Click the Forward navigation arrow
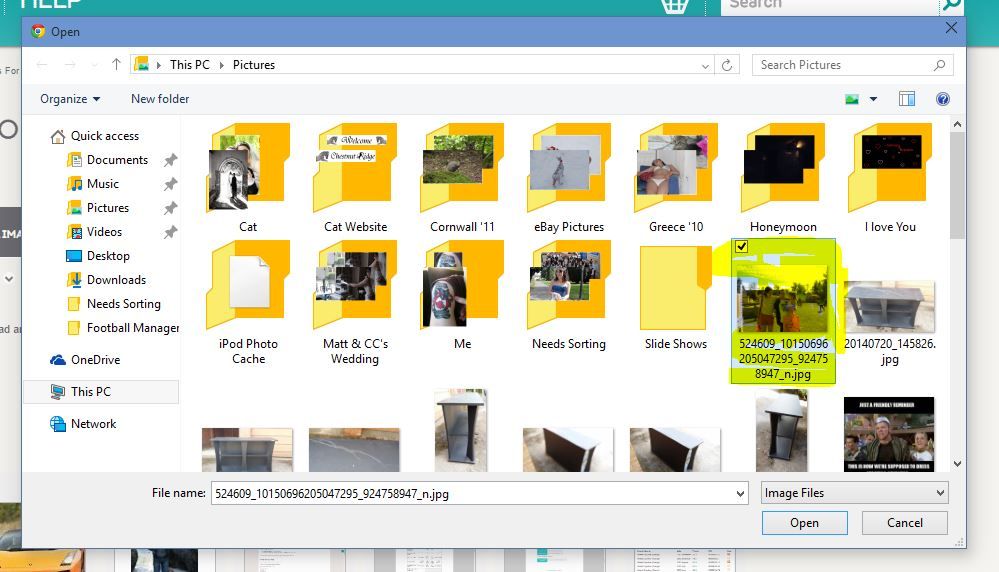Image resolution: width=999 pixels, height=572 pixels. (x=70, y=65)
